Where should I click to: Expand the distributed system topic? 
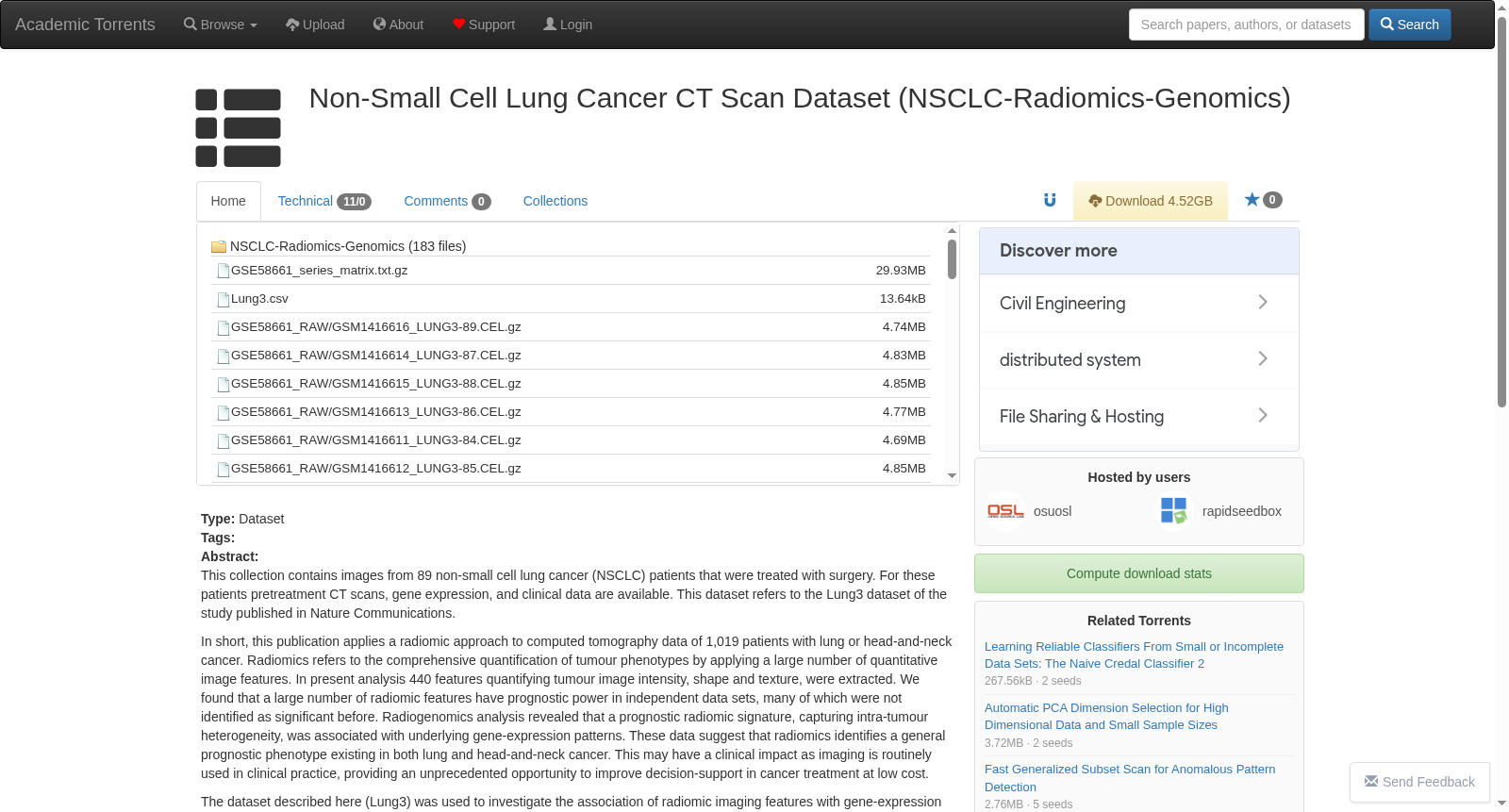click(x=1139, y=359)
